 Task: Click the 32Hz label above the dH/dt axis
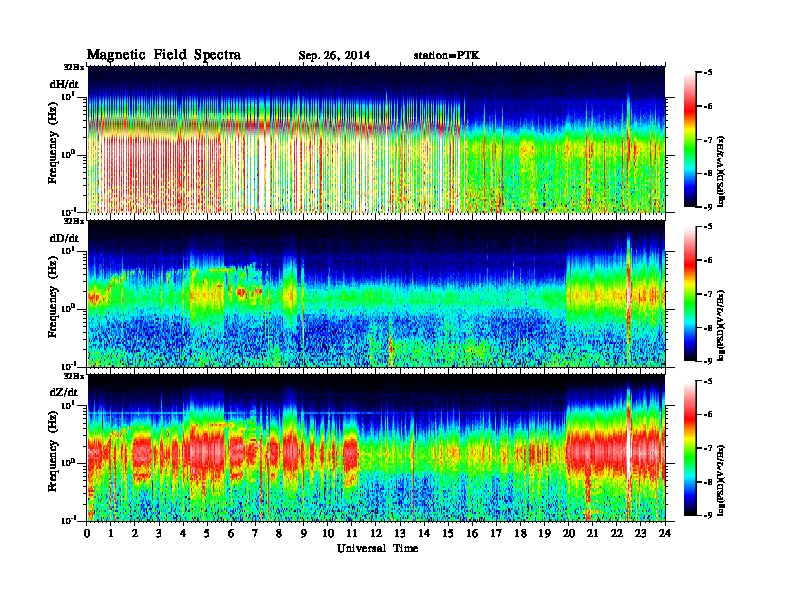click(x=73, y=66)
